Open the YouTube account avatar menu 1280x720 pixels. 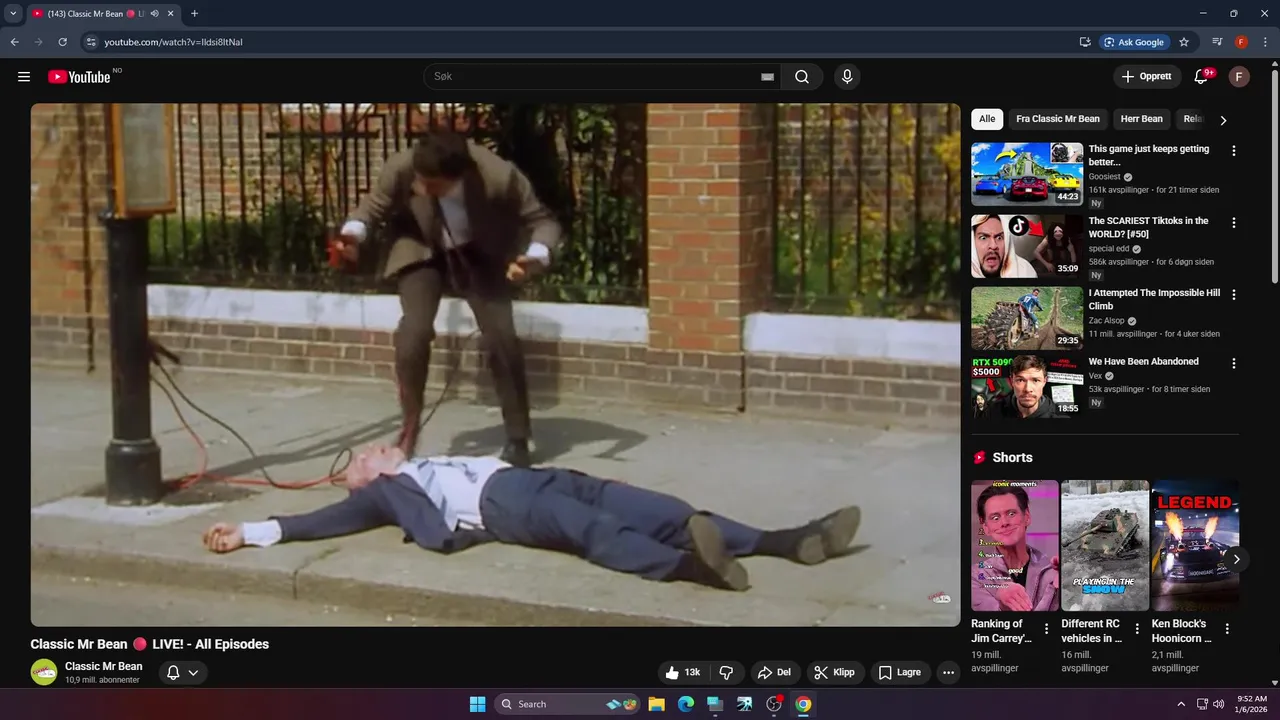[x=1239, y=77]
